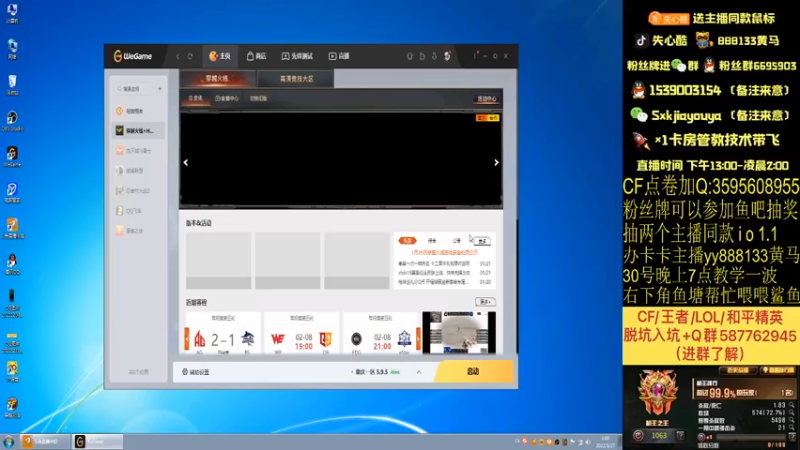Select the third sidebar game entry

pyautogui.click(x=138, y=151)
